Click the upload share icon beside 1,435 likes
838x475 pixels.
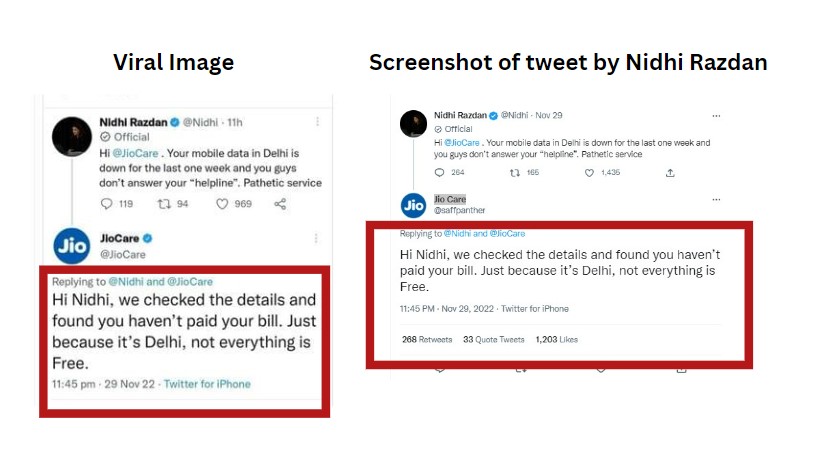(669, 173)
